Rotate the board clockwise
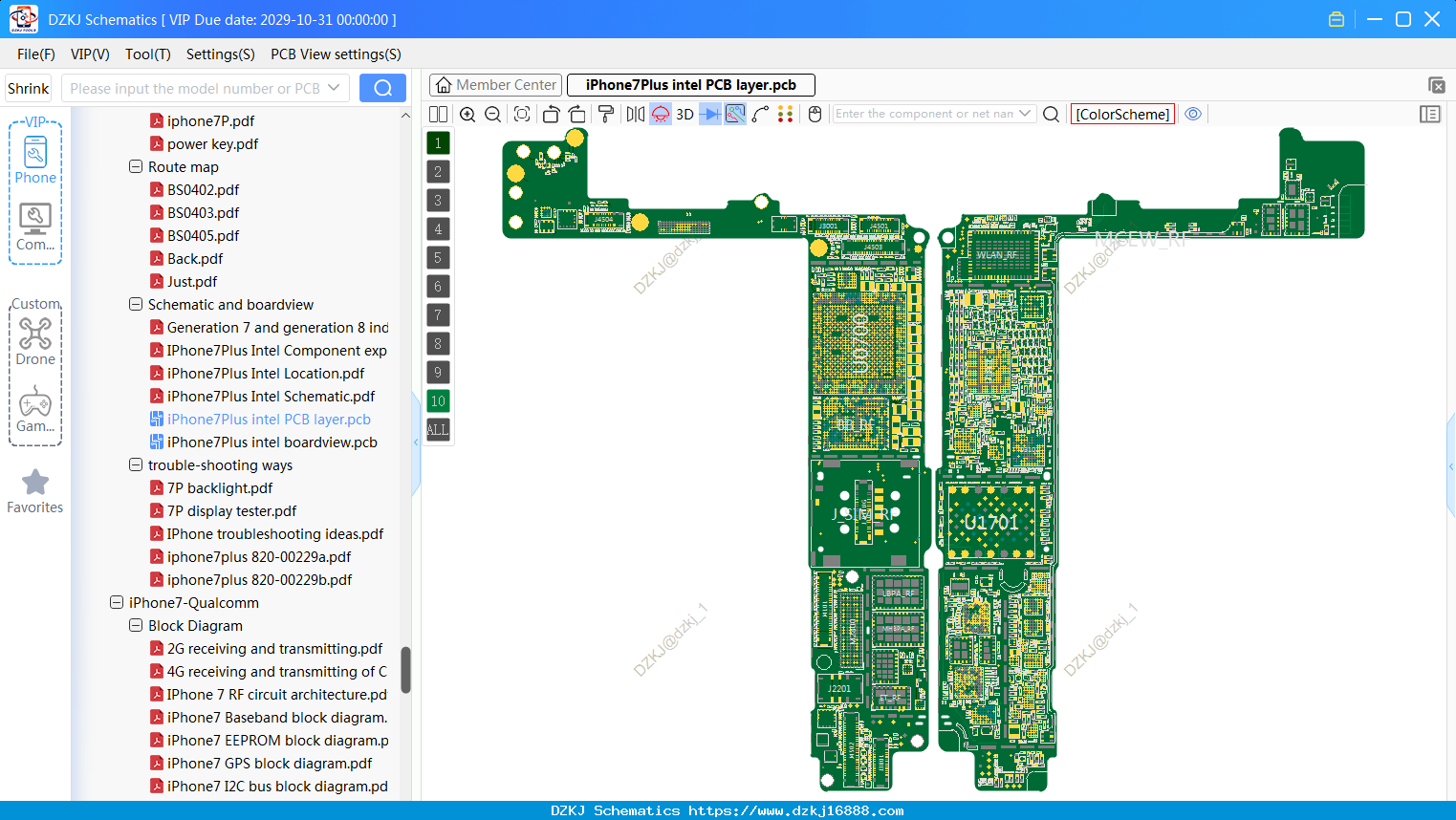 [576, 114]
